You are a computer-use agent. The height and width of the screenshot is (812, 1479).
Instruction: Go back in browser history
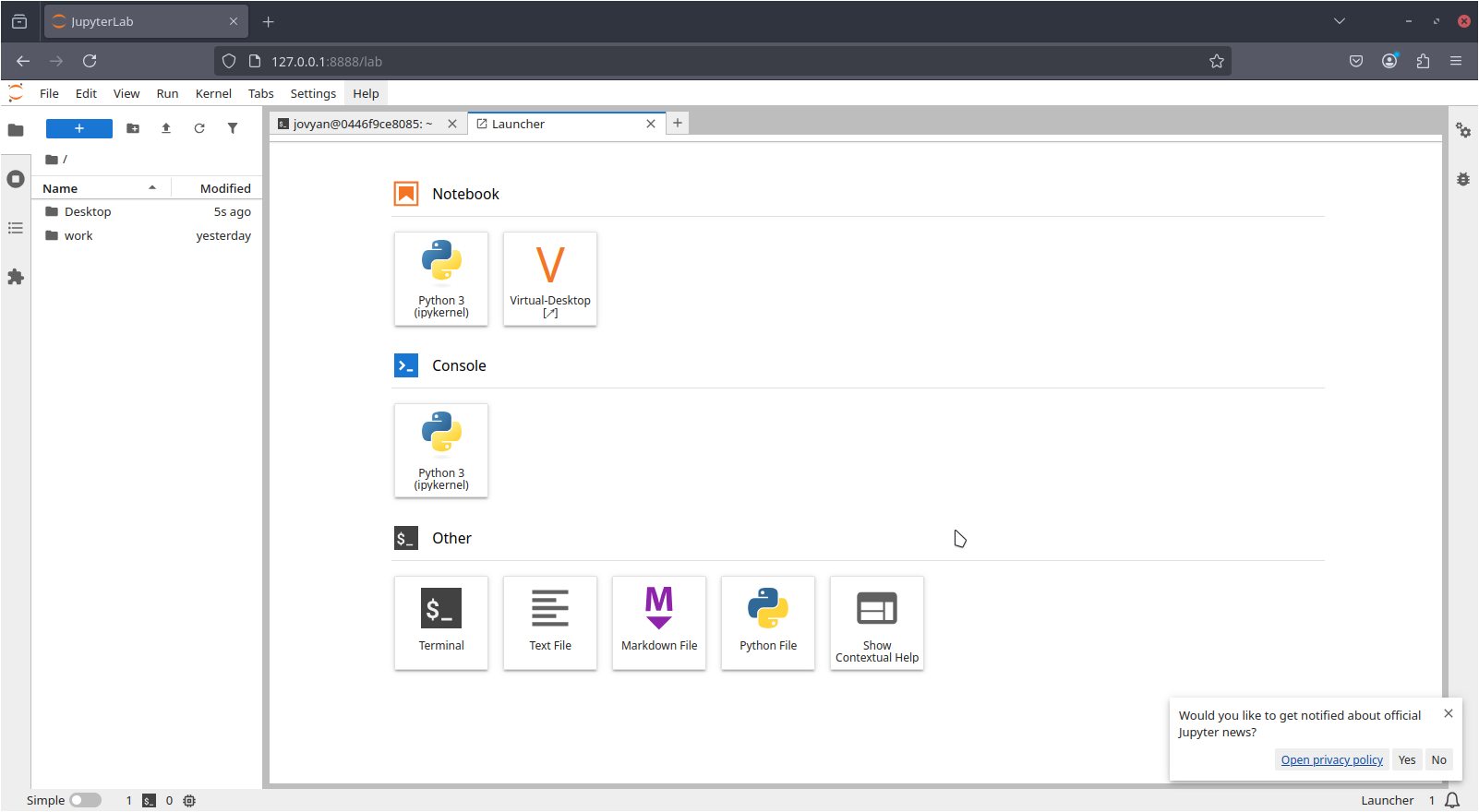coord(23,61)
